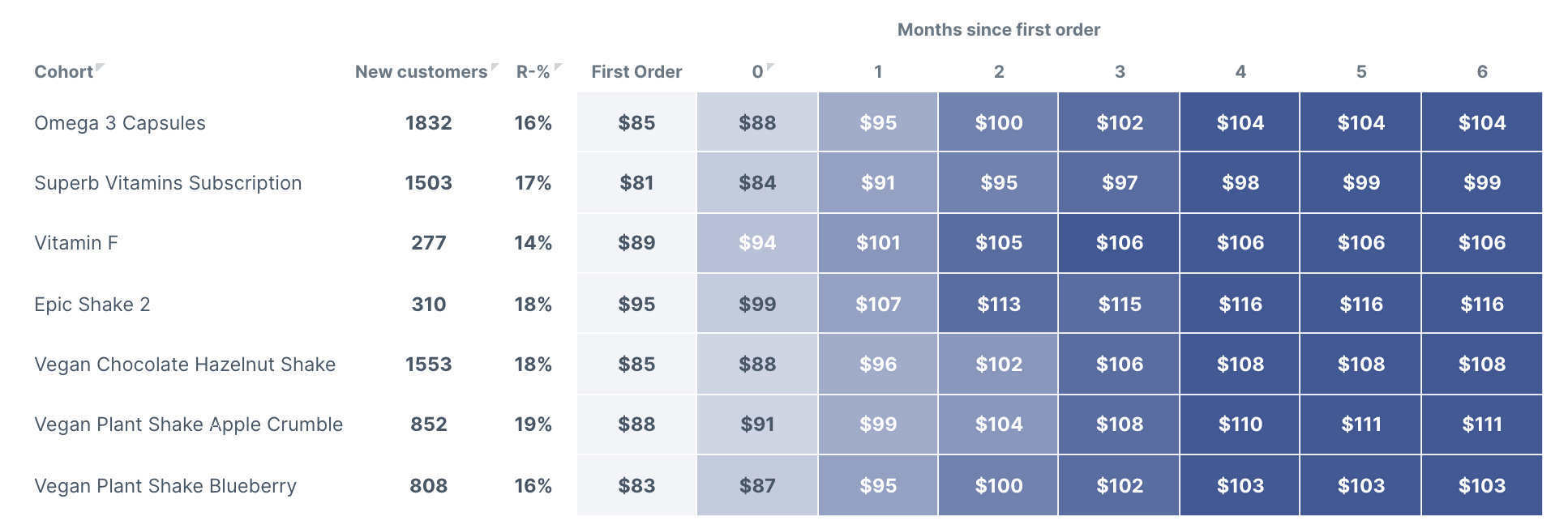Select the Vegan Plant Shake Blueberry cohort
Screen dimensions: 1568x529
(x=165, y=486)
